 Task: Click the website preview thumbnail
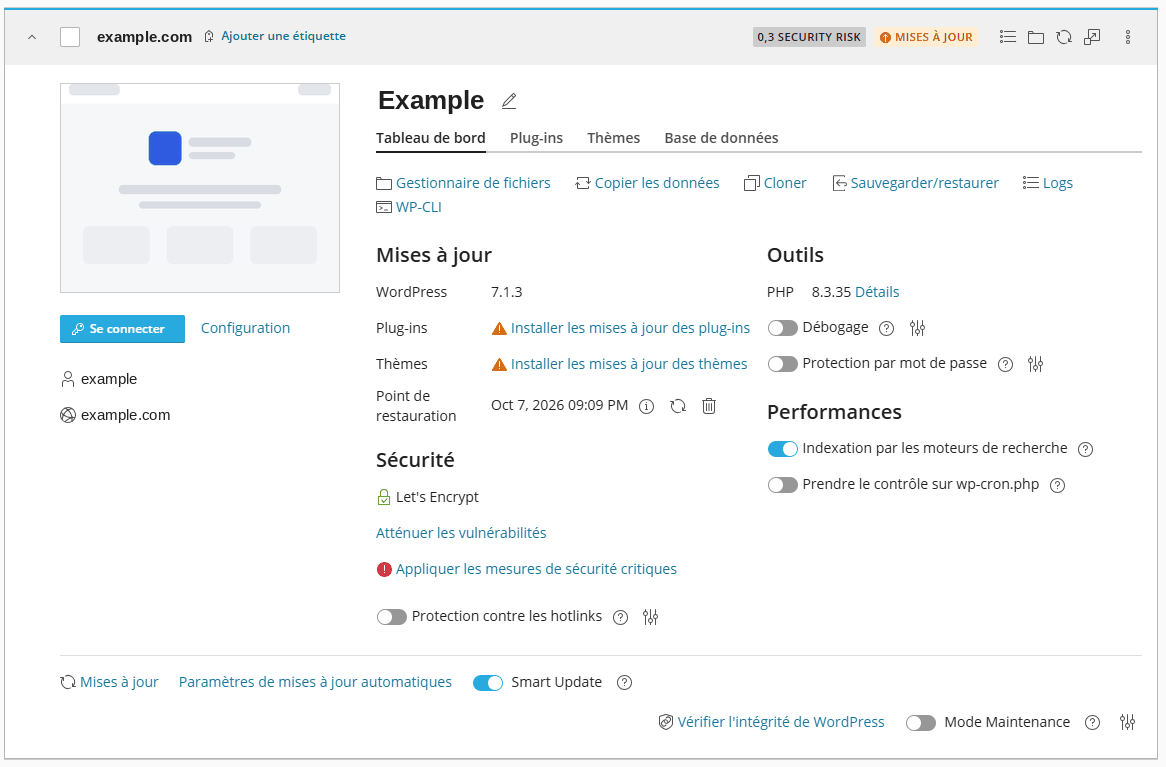tap(200, 187)
